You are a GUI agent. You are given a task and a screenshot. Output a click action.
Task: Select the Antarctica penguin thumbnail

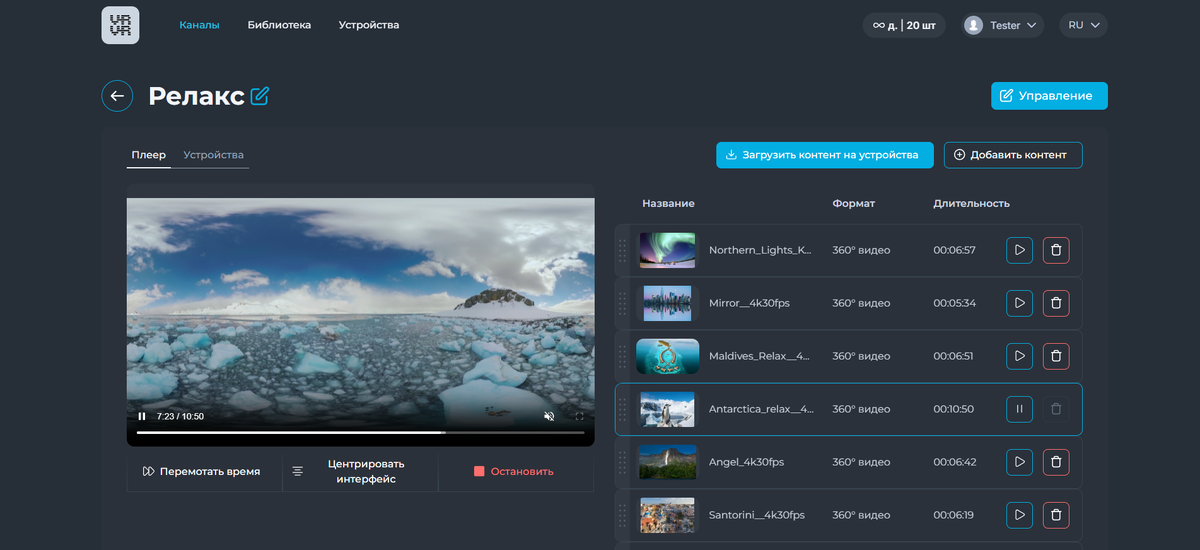point(667,409)
